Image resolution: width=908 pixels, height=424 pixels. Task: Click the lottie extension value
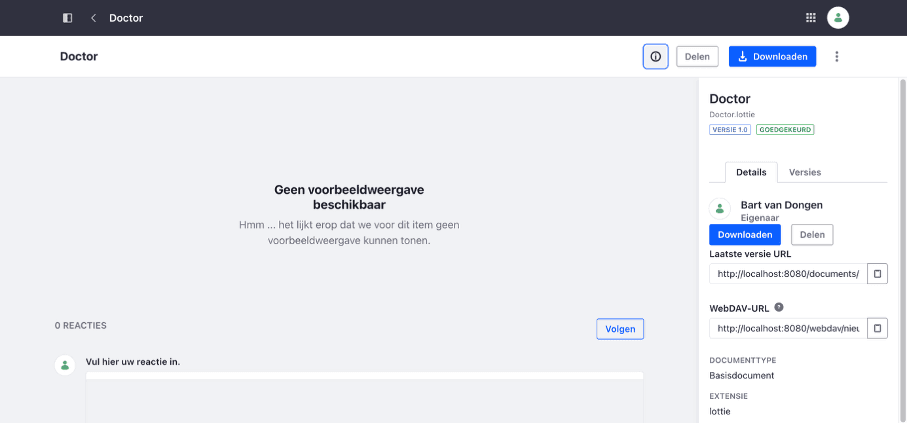click(x=720, y=411)
